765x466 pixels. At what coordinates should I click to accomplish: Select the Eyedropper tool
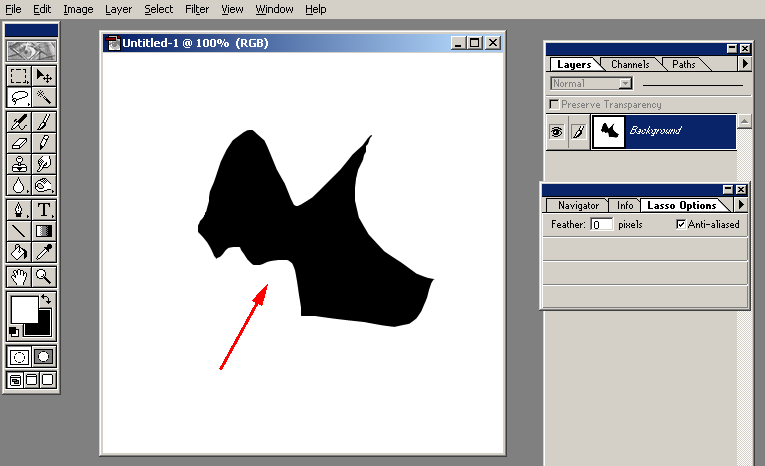tap(44, 252)
